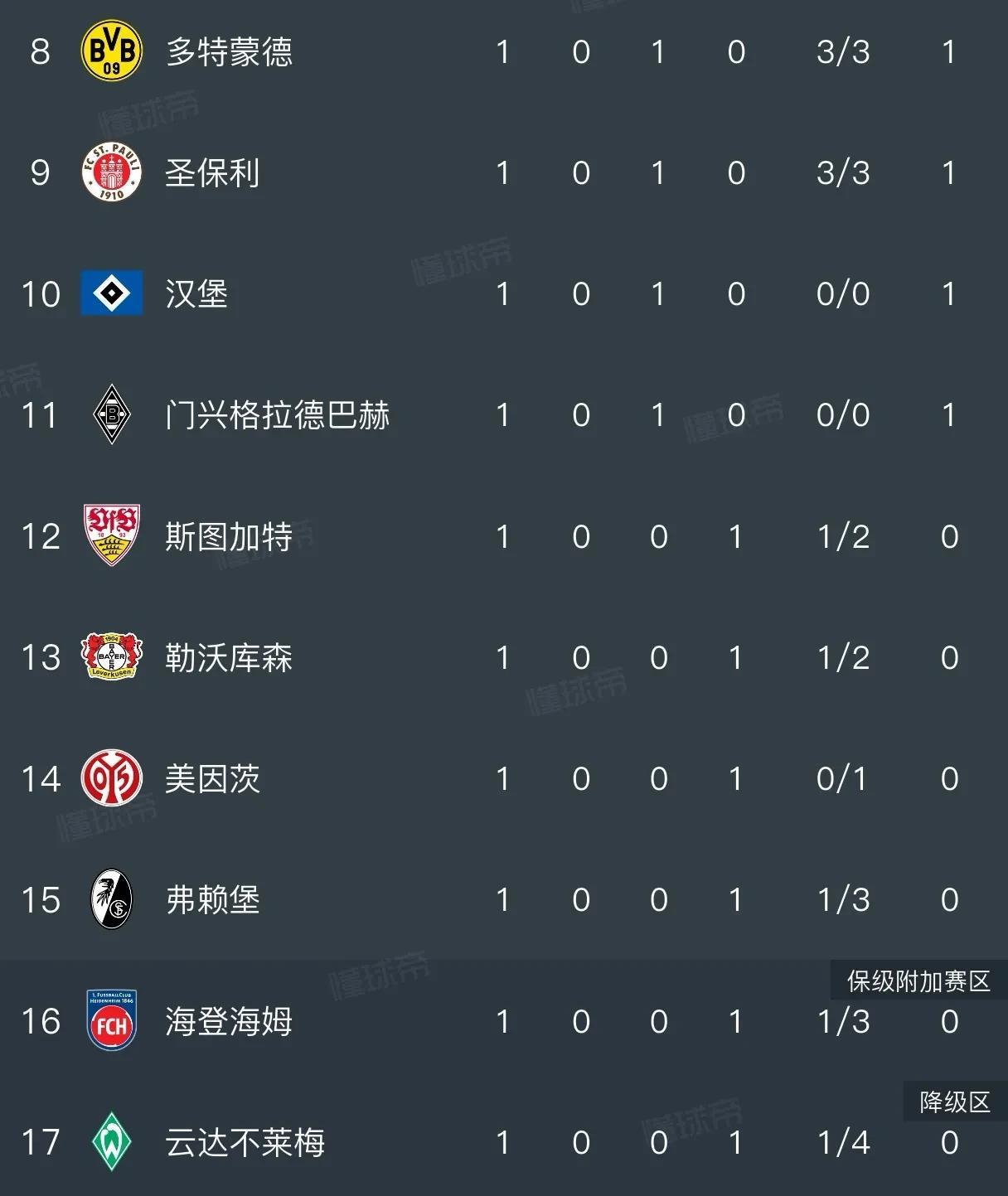This screenshot has width=1008, height=1196.
Task: Tap the FC St. Pauli logo
Action: click(x=111, y=172)
